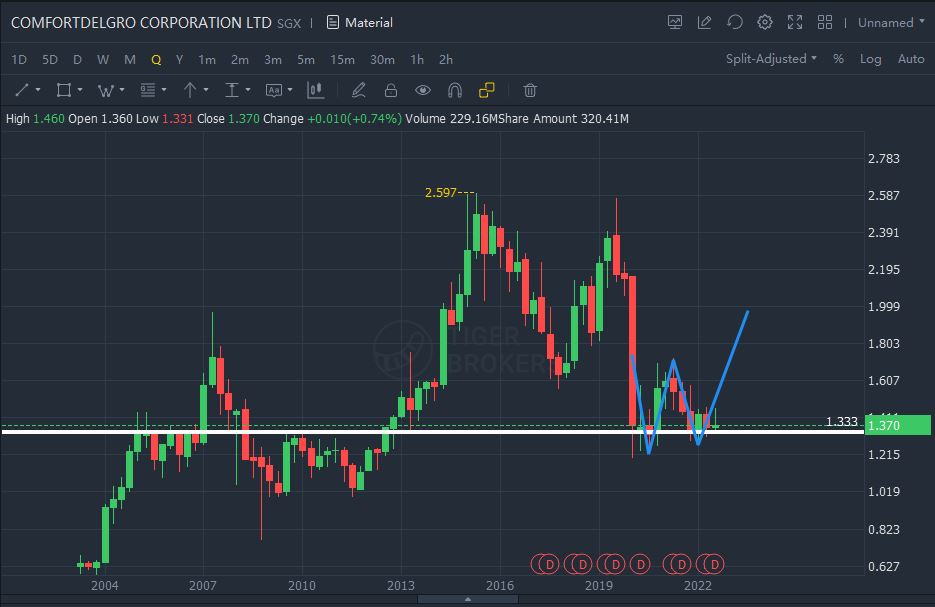
Task: Switch to the 5D timeframe
Action: tap(50, 60)
